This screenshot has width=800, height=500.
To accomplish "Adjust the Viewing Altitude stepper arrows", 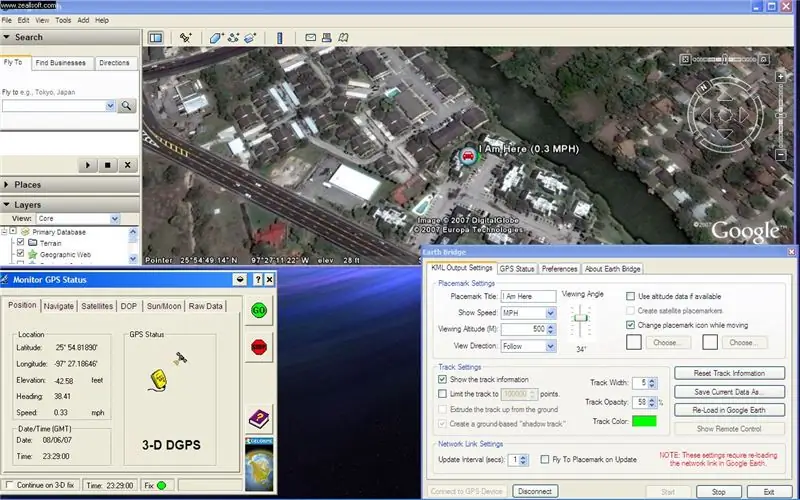I will [551, 330].
